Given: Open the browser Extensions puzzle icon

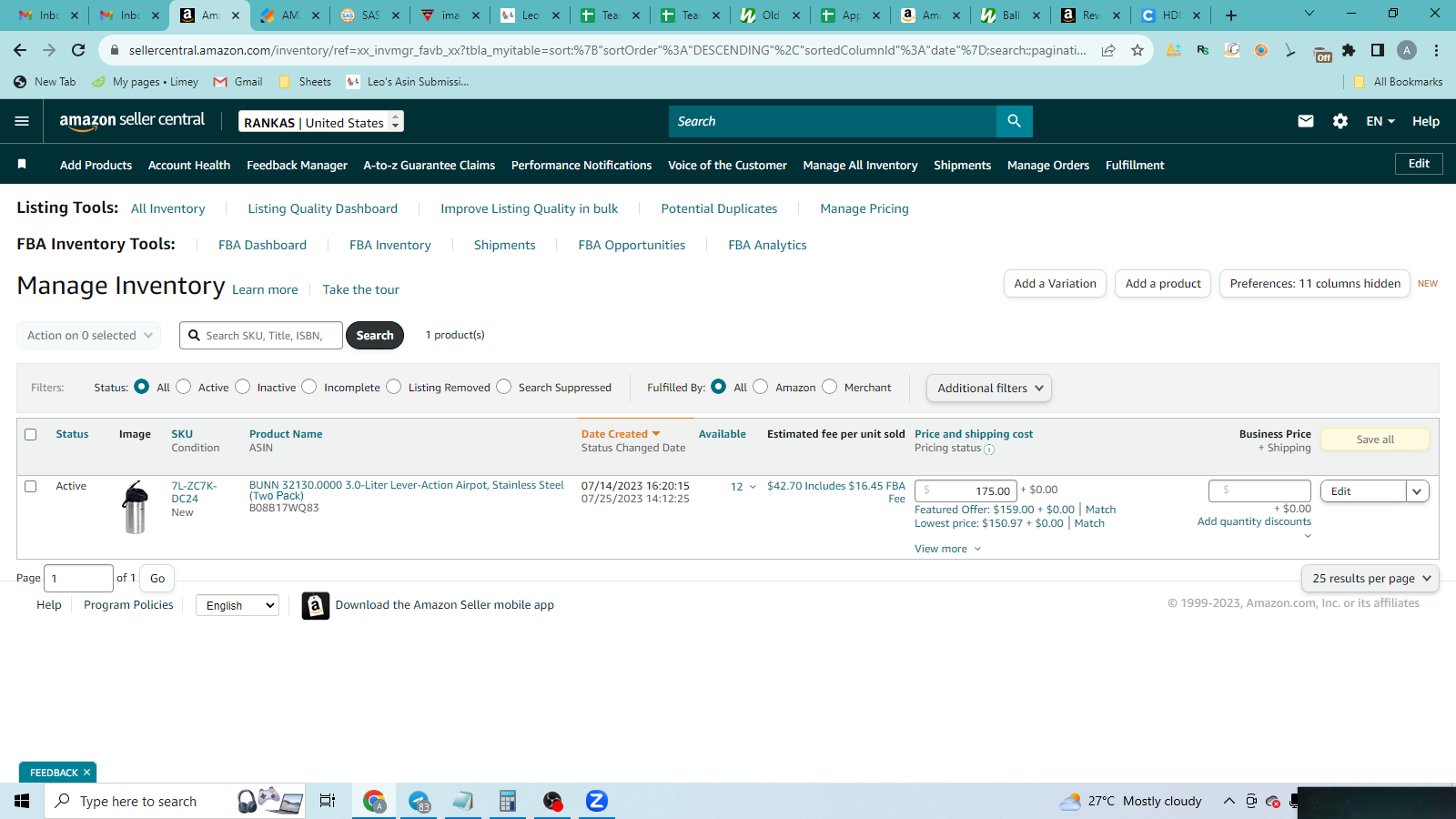Looking at the screenshot, I should coord(1349,50).
